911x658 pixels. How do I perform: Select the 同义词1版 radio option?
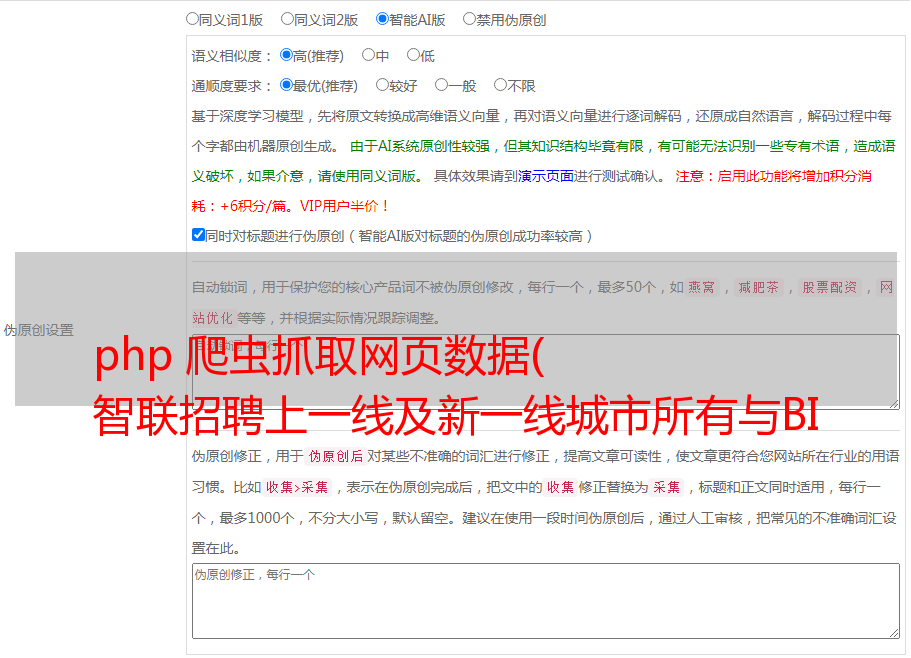point(192,19)
